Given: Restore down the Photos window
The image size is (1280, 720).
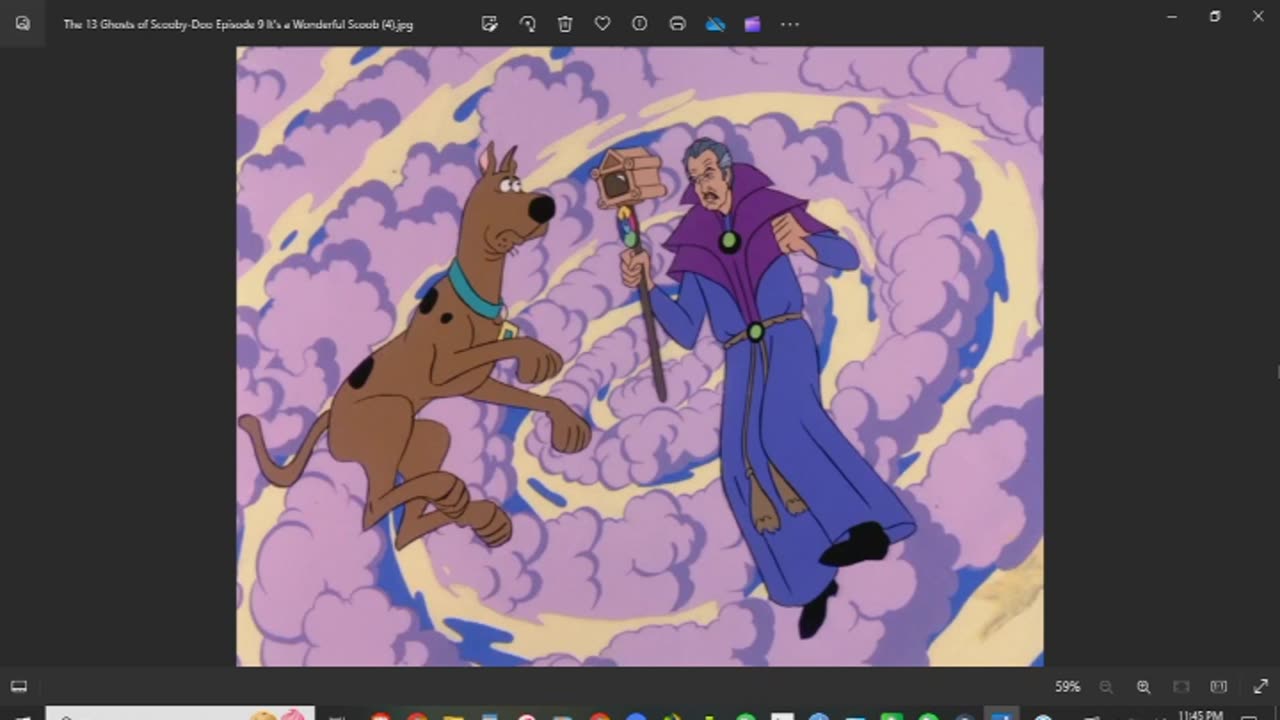Looking at the screenshot, I should pyautogui.click(x=1215, y=16).
